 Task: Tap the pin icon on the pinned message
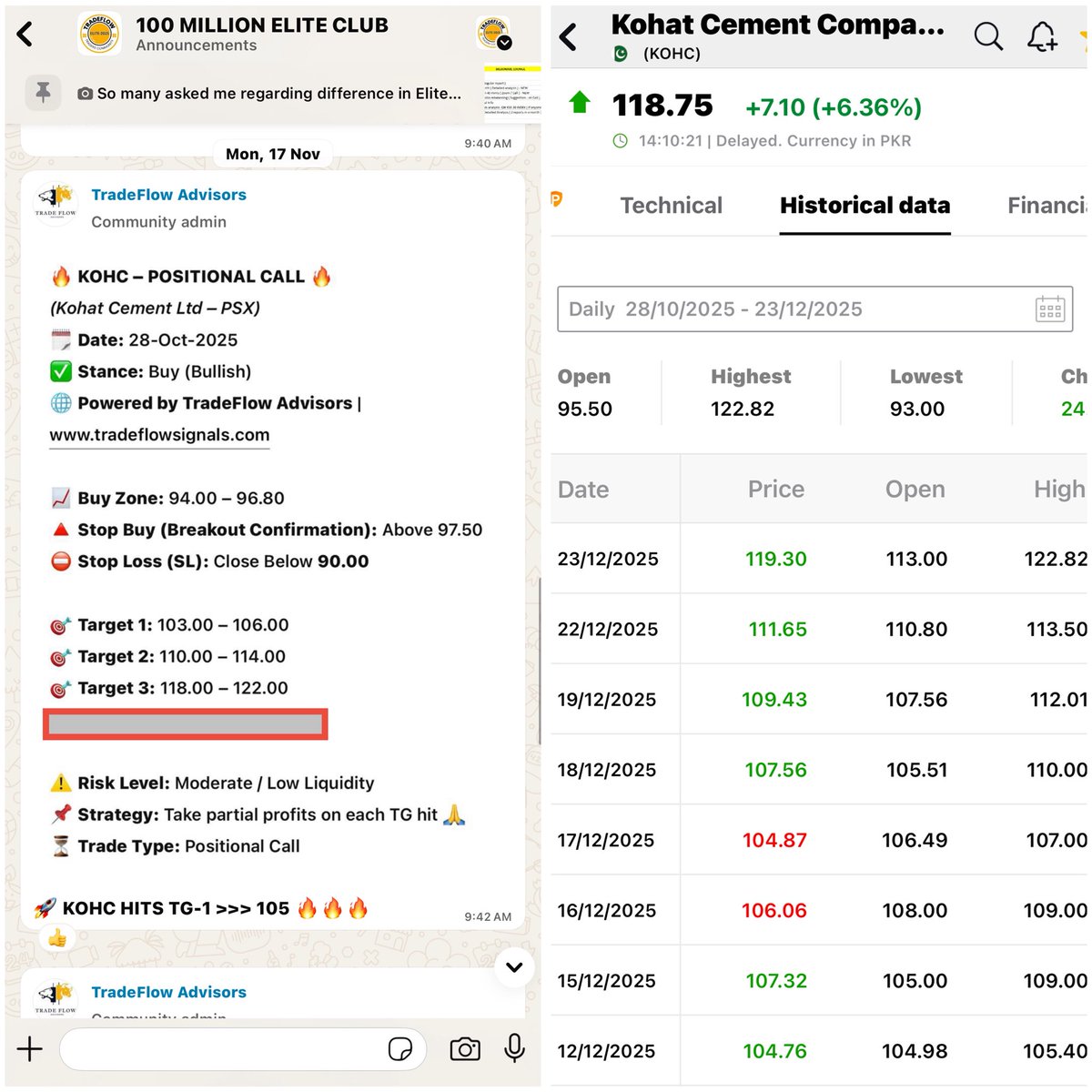pos(43,93)
